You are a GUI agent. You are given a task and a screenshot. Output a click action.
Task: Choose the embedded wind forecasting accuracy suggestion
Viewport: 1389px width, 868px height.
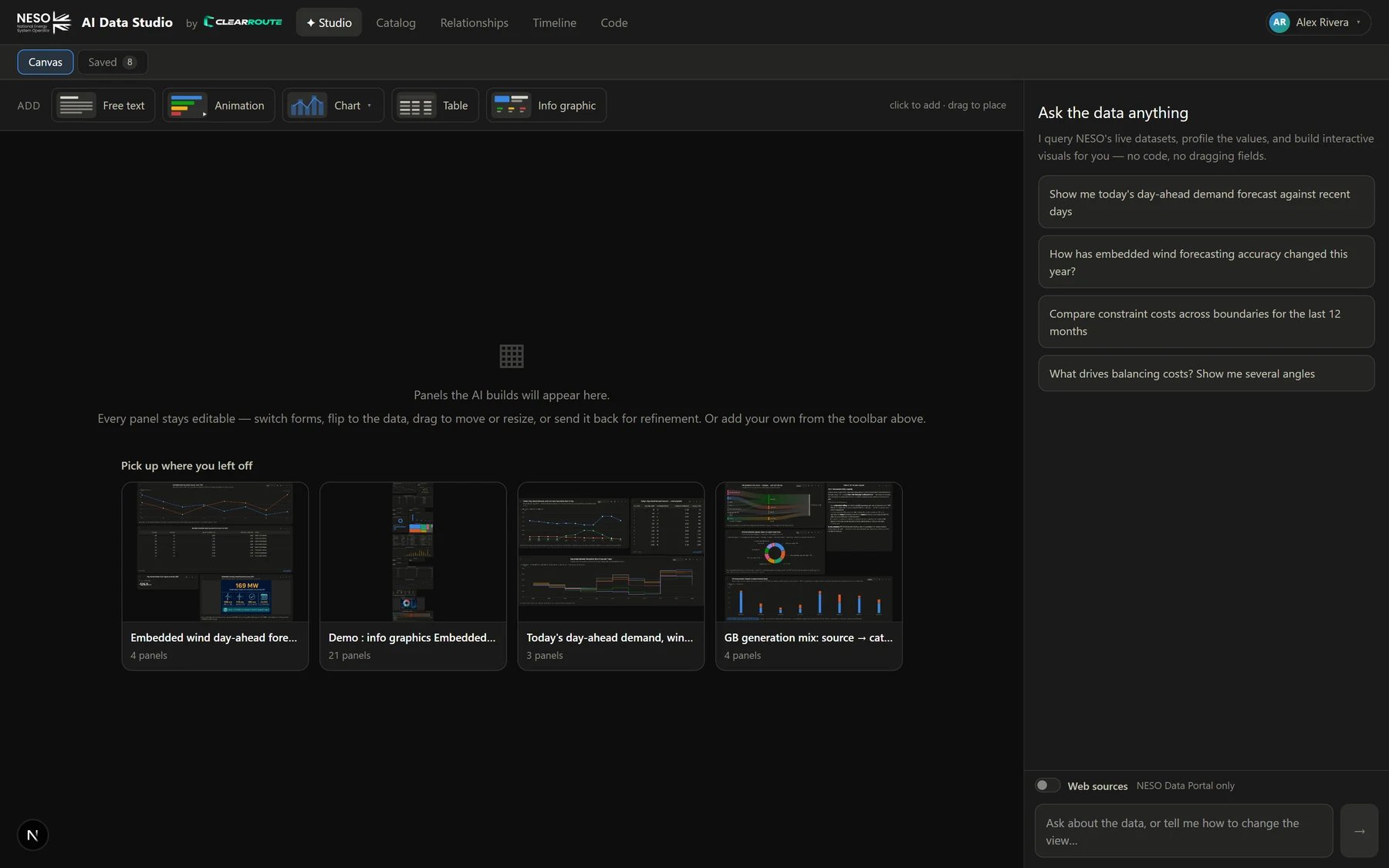[x=1206, y=262]
